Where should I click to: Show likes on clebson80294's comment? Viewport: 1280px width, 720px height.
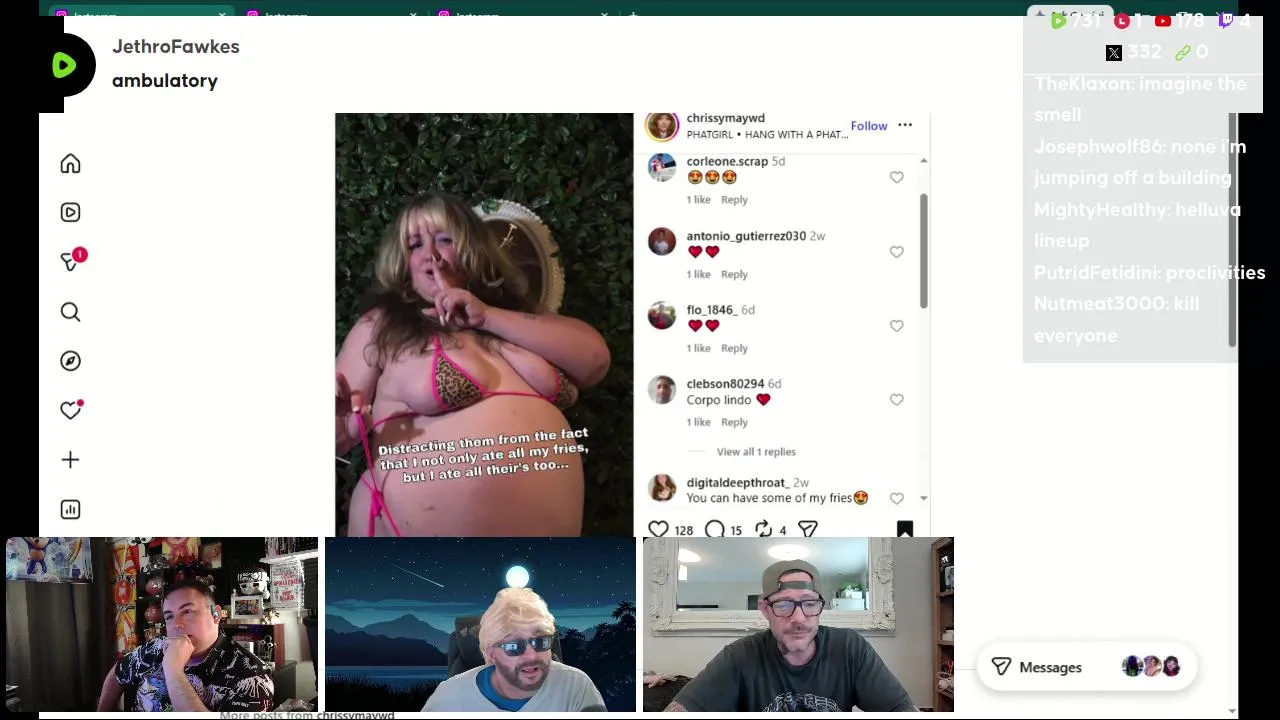[698, 422]
